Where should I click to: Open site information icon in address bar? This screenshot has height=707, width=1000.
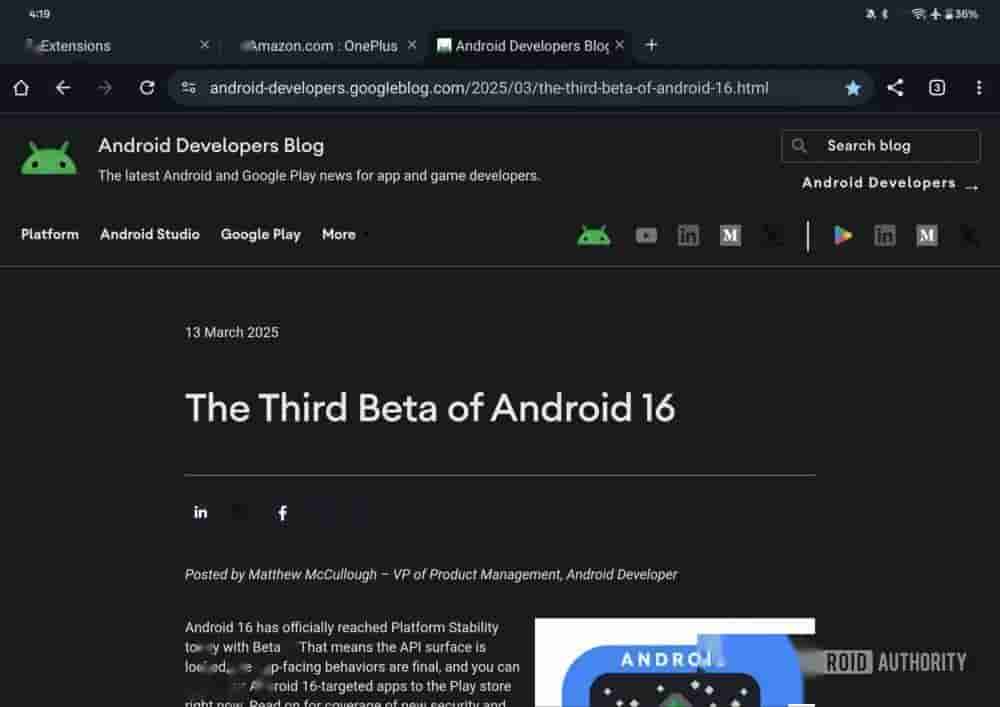(x=188, y=88)
